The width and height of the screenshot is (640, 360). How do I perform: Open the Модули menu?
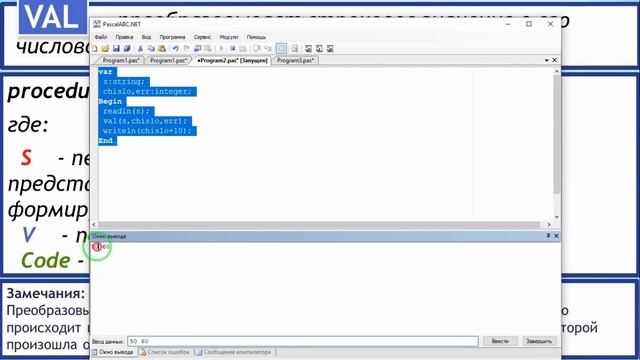click(229, 37)
